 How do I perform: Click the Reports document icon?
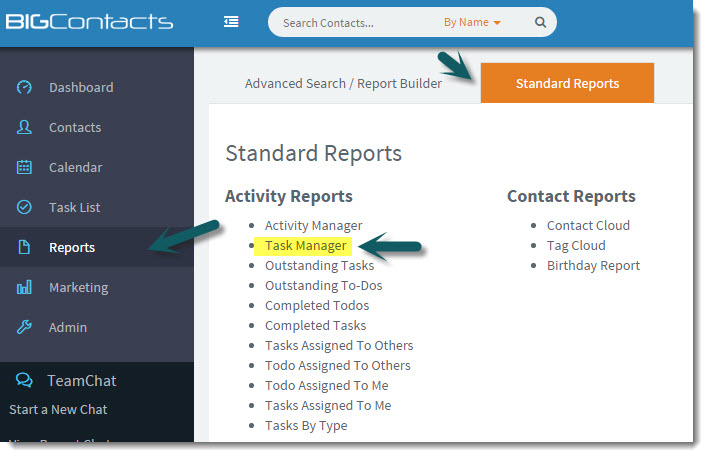pyautogui.click(x=24, y=247)
